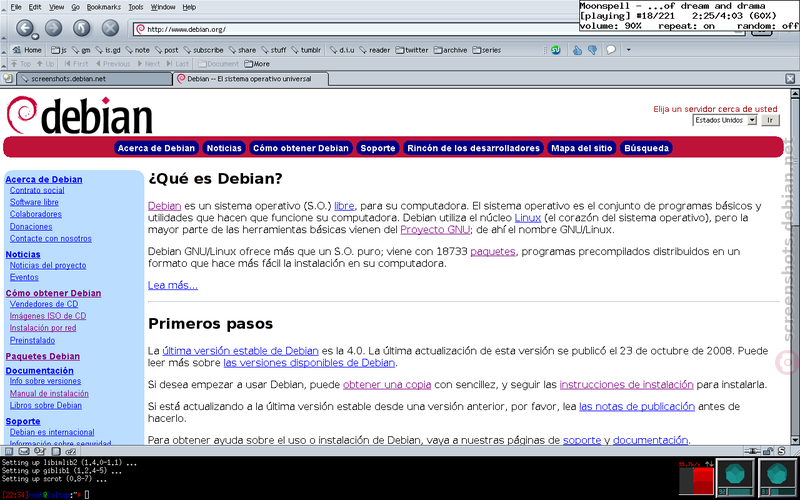Click the Debian swirl logo
800x500 pixels.
[21, 114]
